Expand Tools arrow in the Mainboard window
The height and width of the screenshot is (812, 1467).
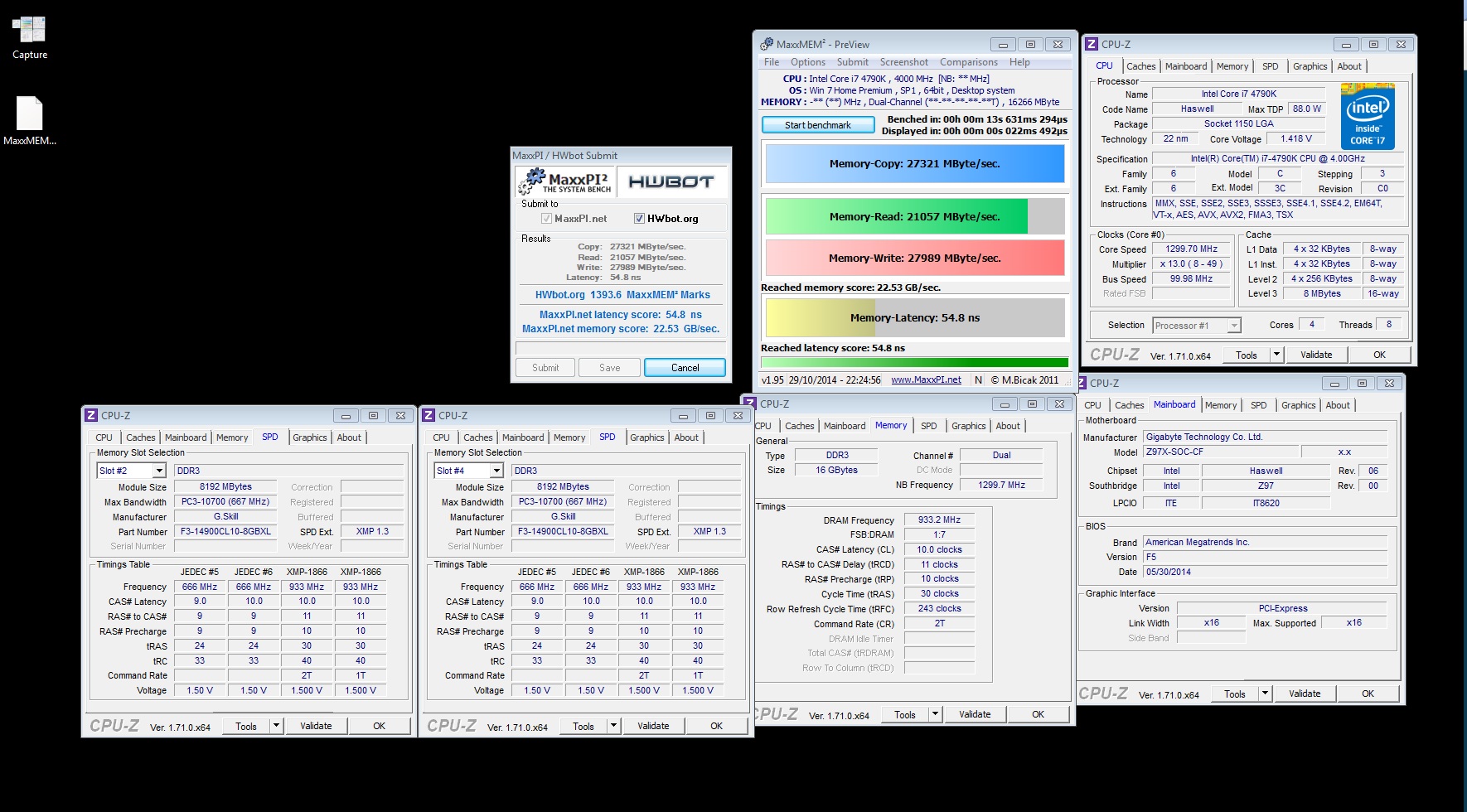point(1265,694)
